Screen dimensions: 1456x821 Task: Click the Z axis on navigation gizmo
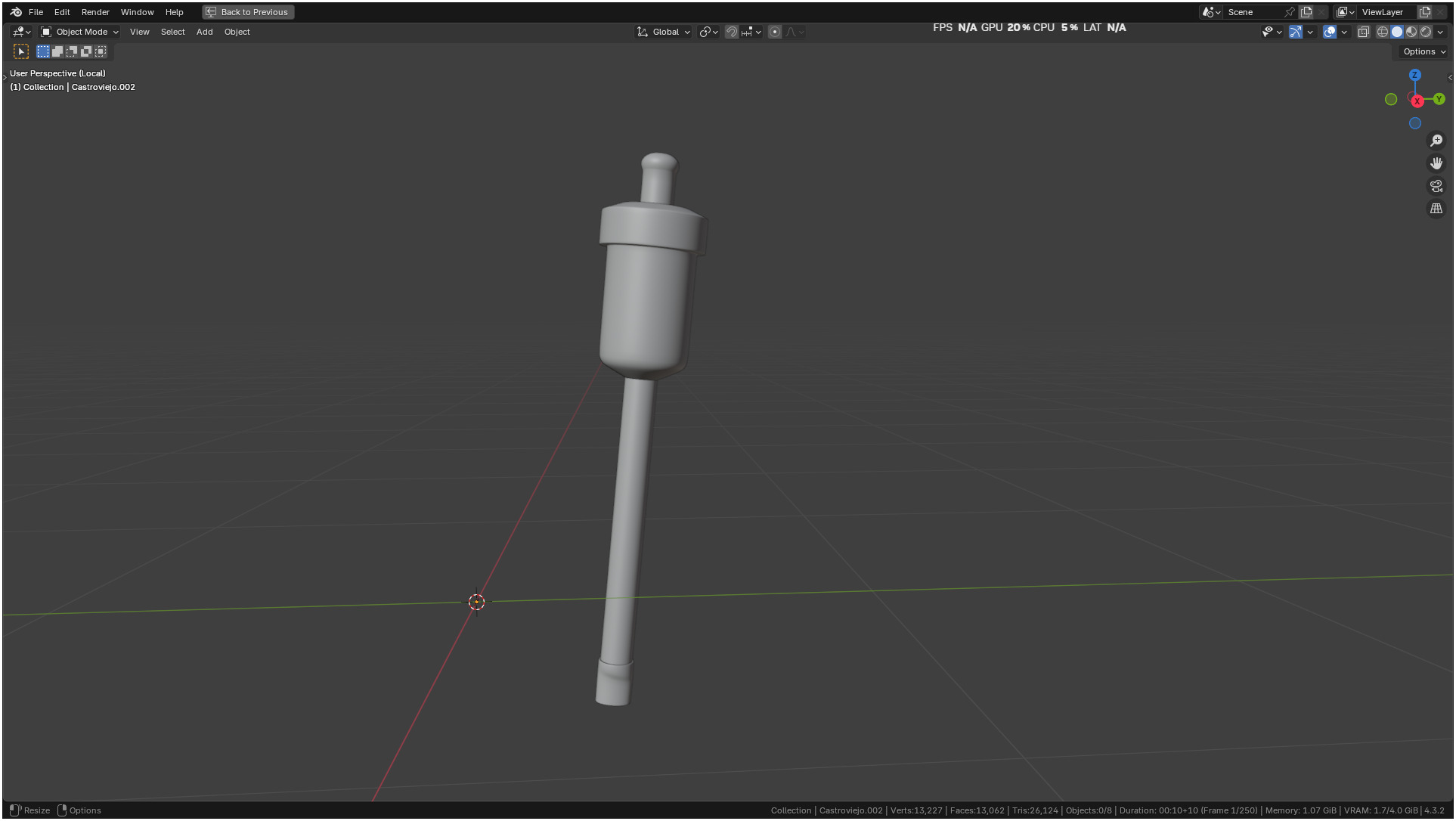tap(1415, 75)
